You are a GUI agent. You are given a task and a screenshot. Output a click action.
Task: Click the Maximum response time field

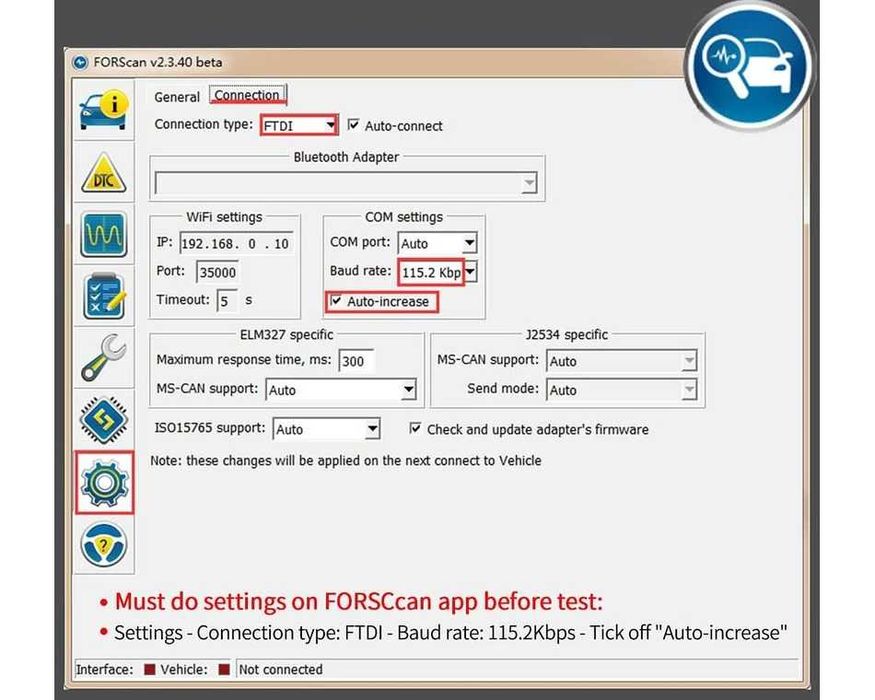tap(356, 361)
